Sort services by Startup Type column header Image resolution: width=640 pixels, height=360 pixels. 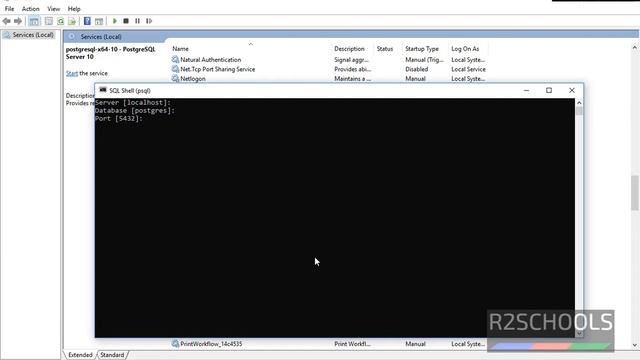click(422, 49)
